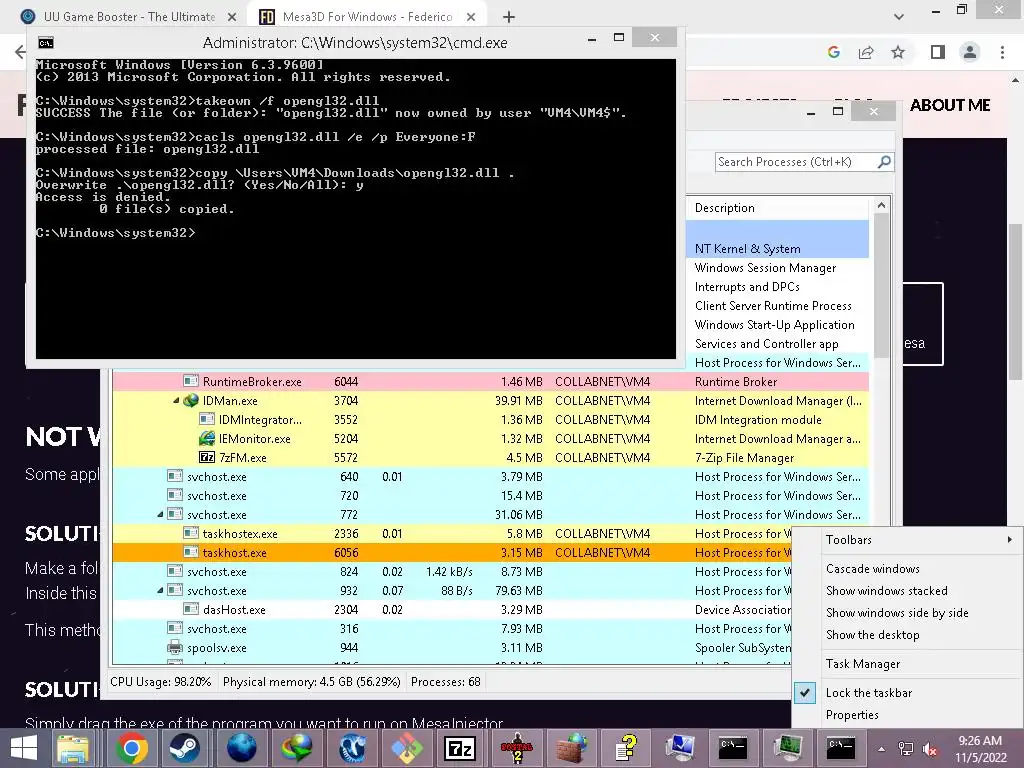Open Chrome three-dot menu

pyautogui.click(x=1002, y=52)
